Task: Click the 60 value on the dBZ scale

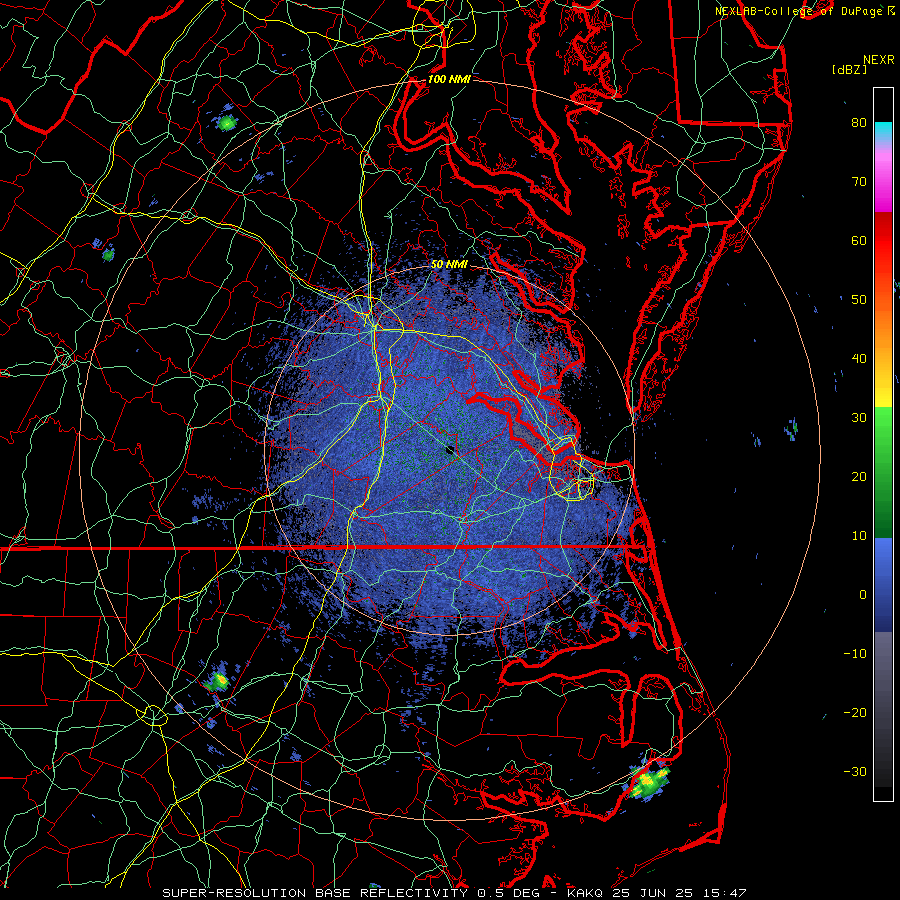Action: [859, 240]
